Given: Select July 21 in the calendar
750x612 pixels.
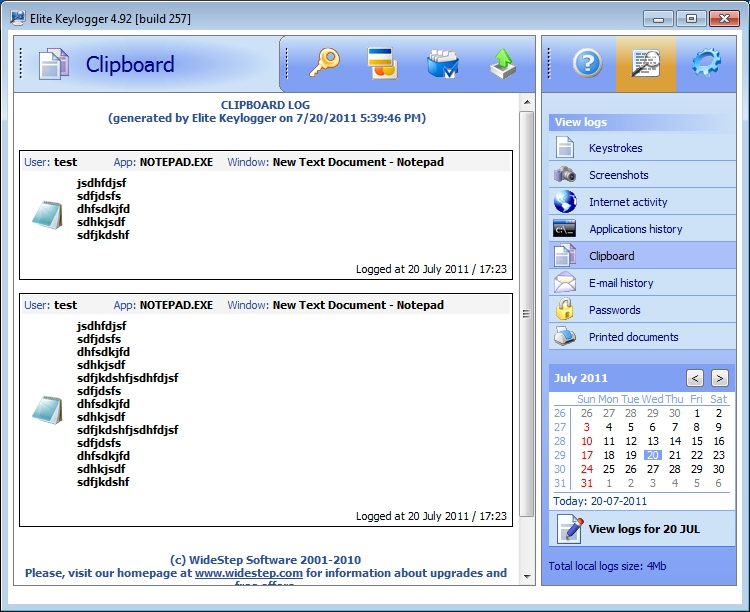Looking at the screenshot, I should pyautogui.click(x=675, y=455).
